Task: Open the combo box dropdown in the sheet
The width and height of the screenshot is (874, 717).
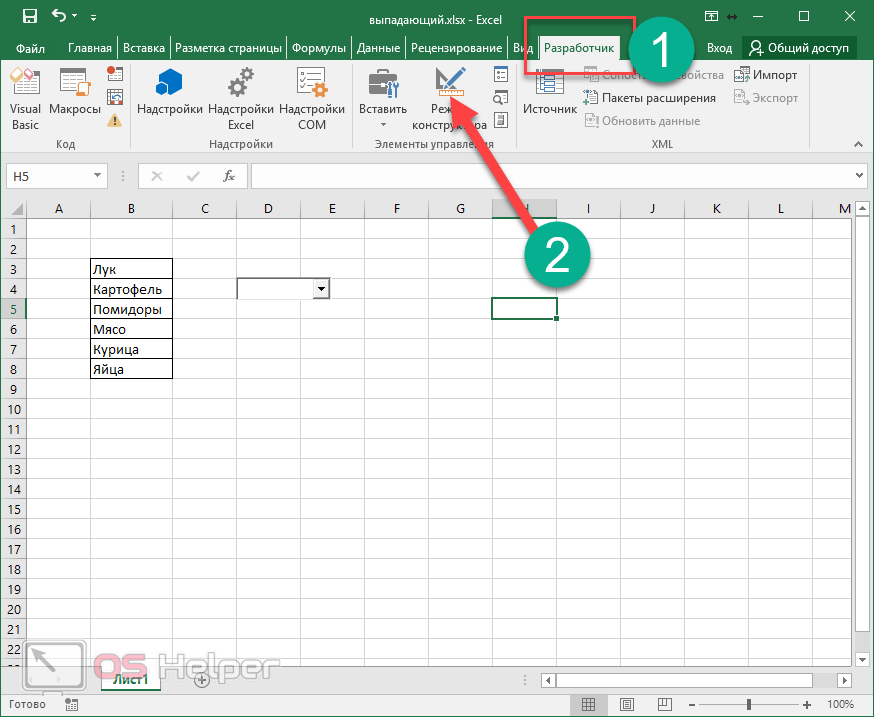Action: (321, 289)
